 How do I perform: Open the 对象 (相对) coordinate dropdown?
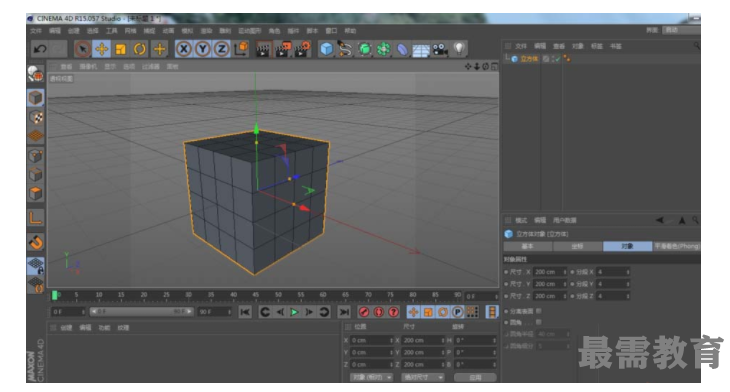pos(372,377)
